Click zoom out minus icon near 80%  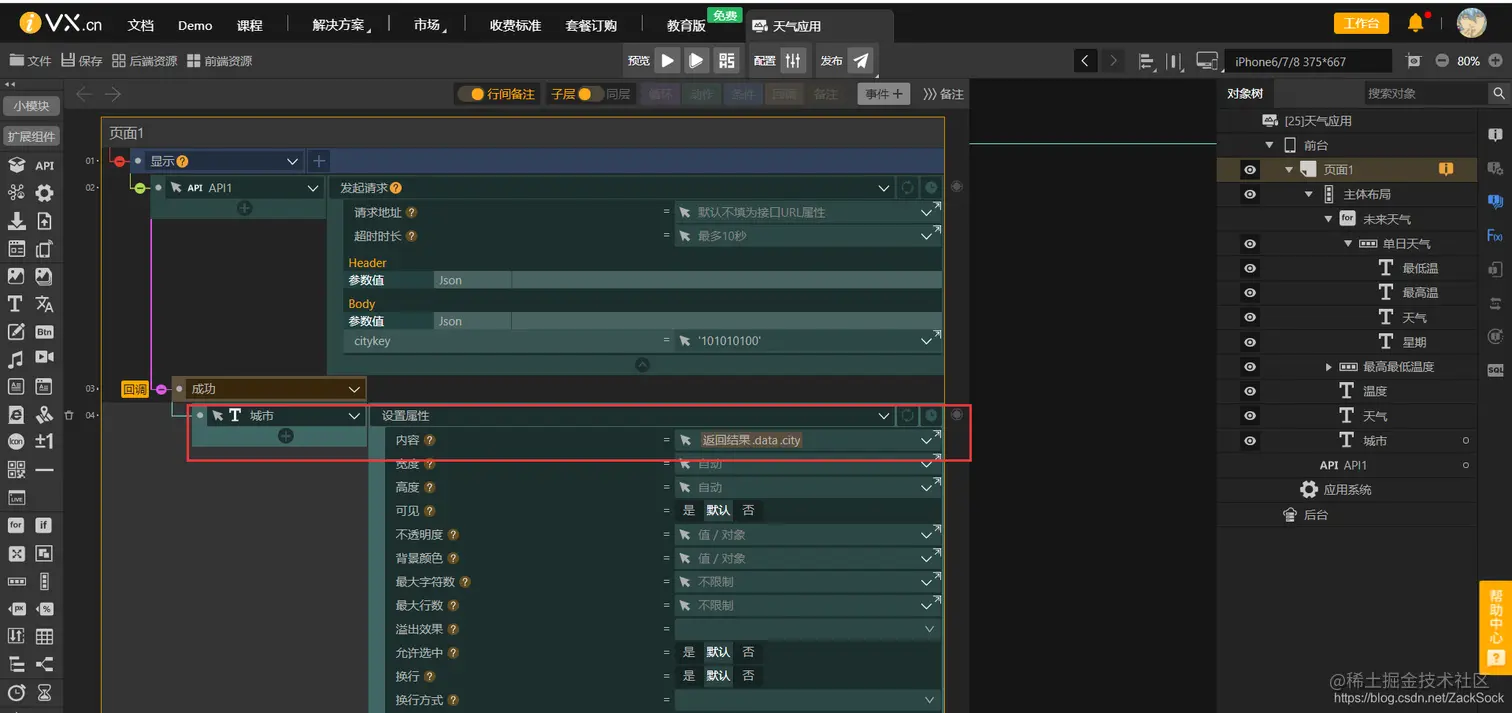tap(1442, 60)
